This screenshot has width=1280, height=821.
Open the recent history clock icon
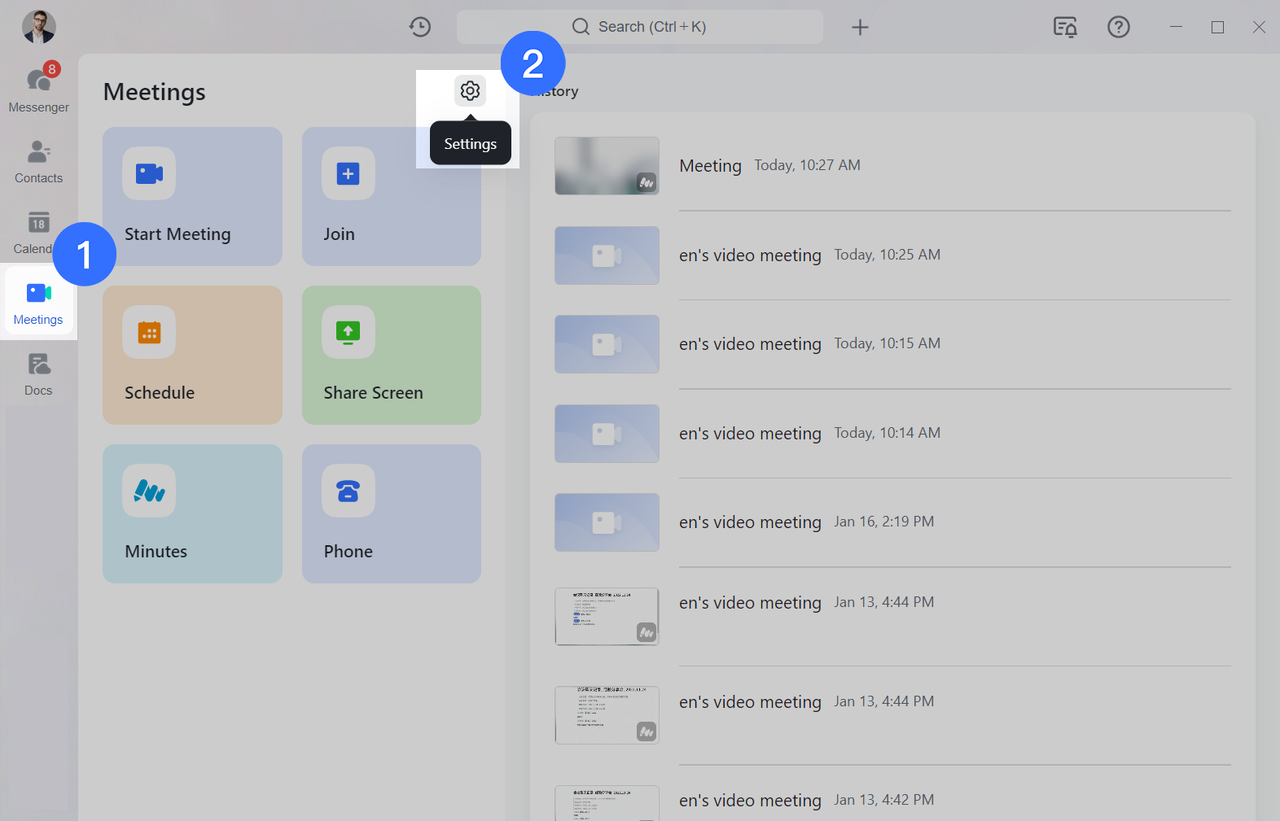[420, 27]
